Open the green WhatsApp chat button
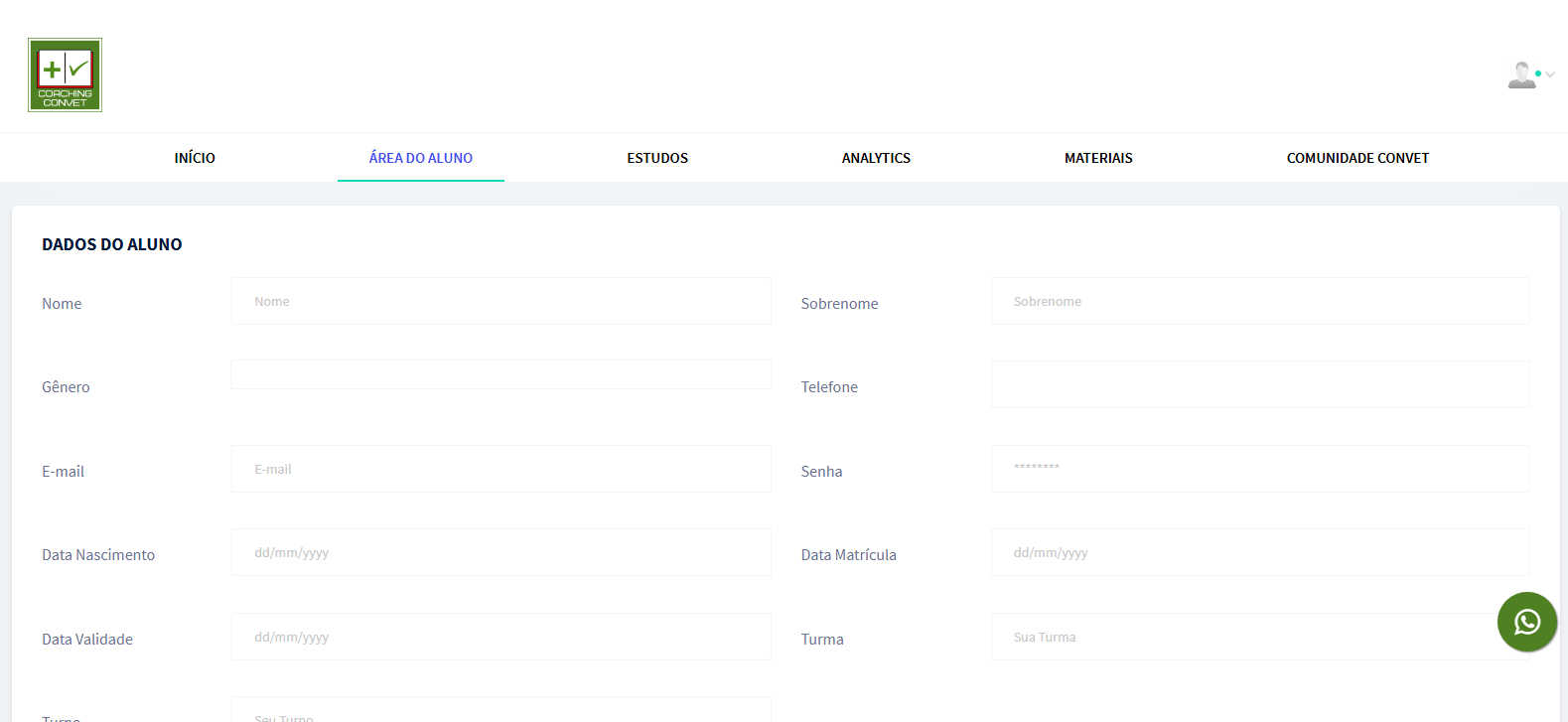 click(x=1526, y=622)
